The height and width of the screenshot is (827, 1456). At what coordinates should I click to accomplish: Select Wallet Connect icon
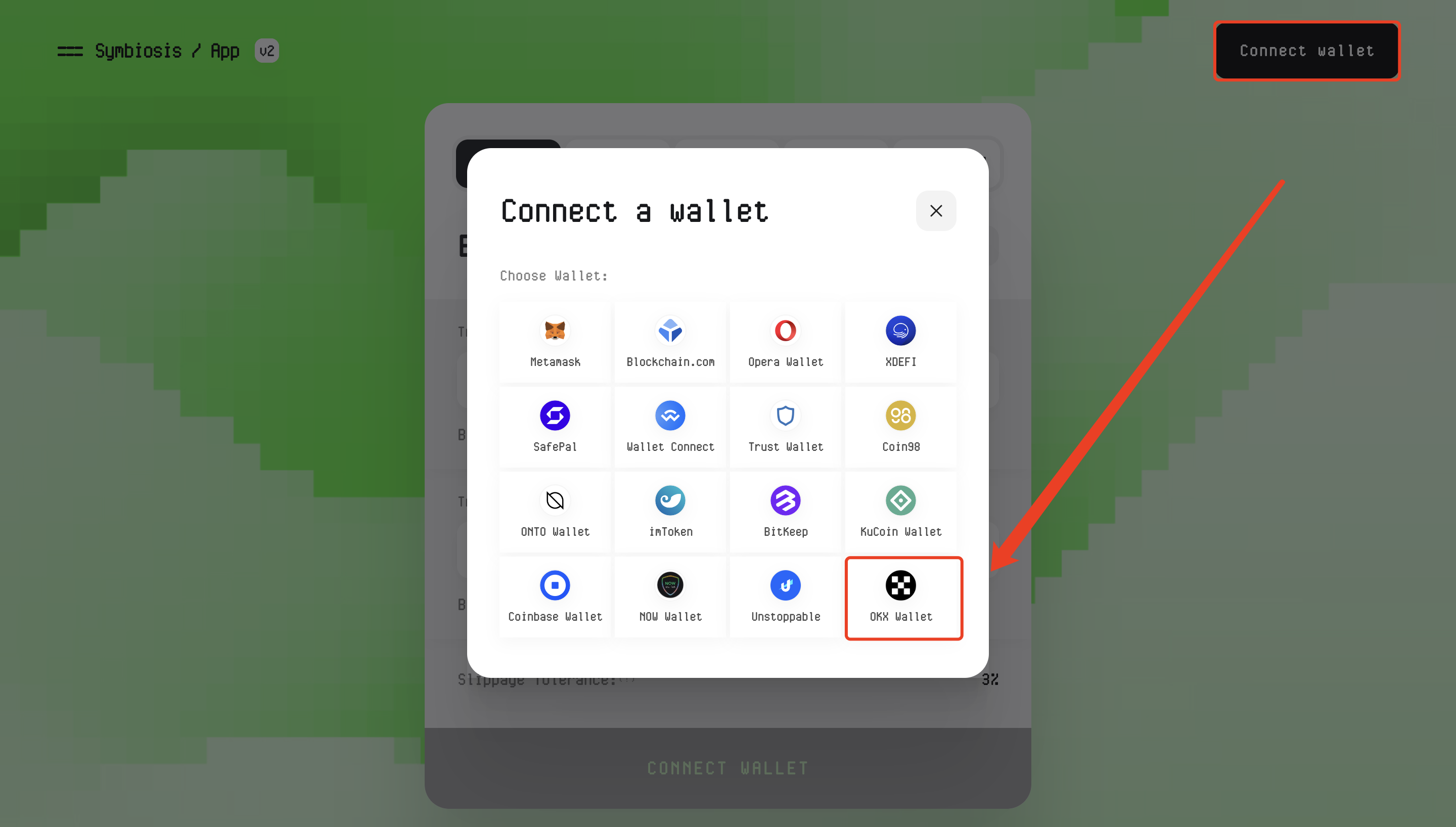point(670,415)
